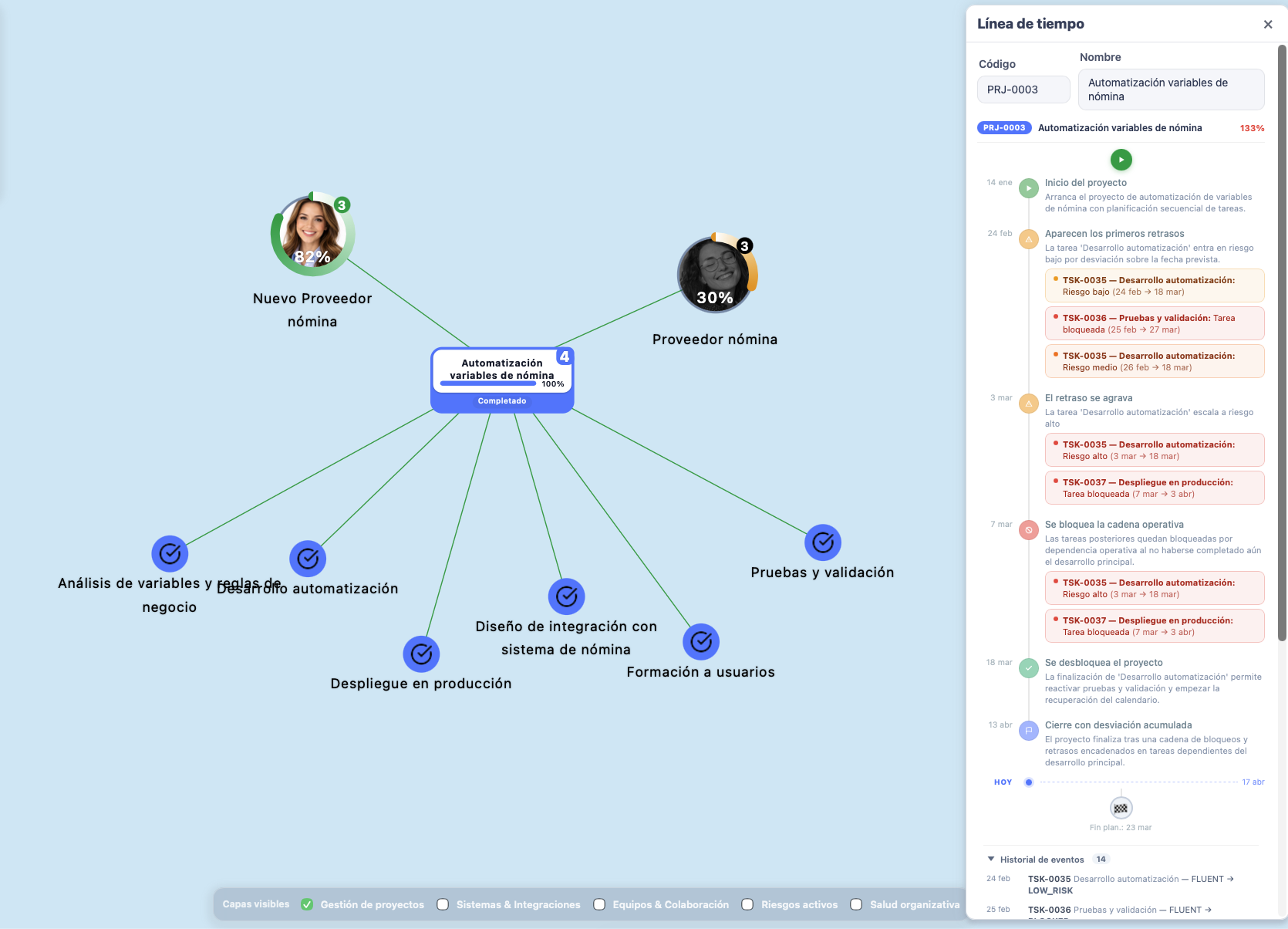Click the 'Nuevo Proveedor nómina' 82% avatar node

pos(312,234)
